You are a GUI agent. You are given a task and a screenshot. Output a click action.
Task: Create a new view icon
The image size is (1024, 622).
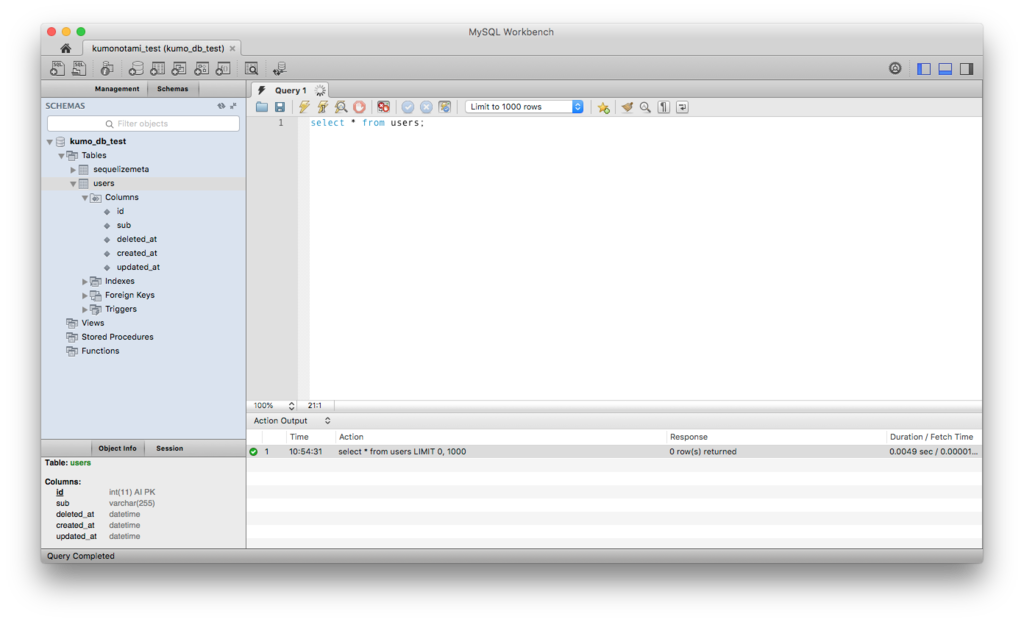click(179, 68)
